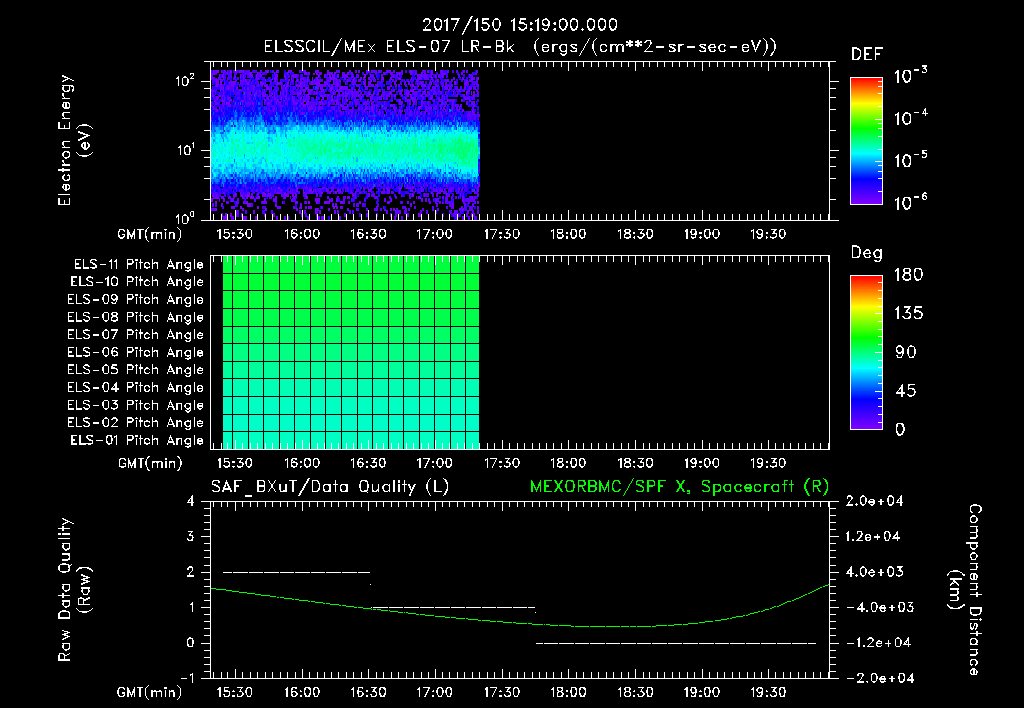Click the 90 degree colorbar value

pos(906,352)
